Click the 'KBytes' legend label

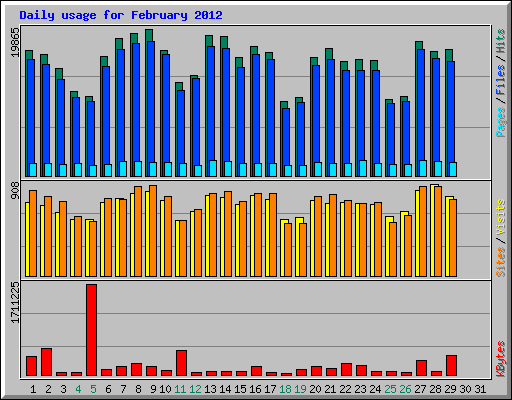coord(500,359)
